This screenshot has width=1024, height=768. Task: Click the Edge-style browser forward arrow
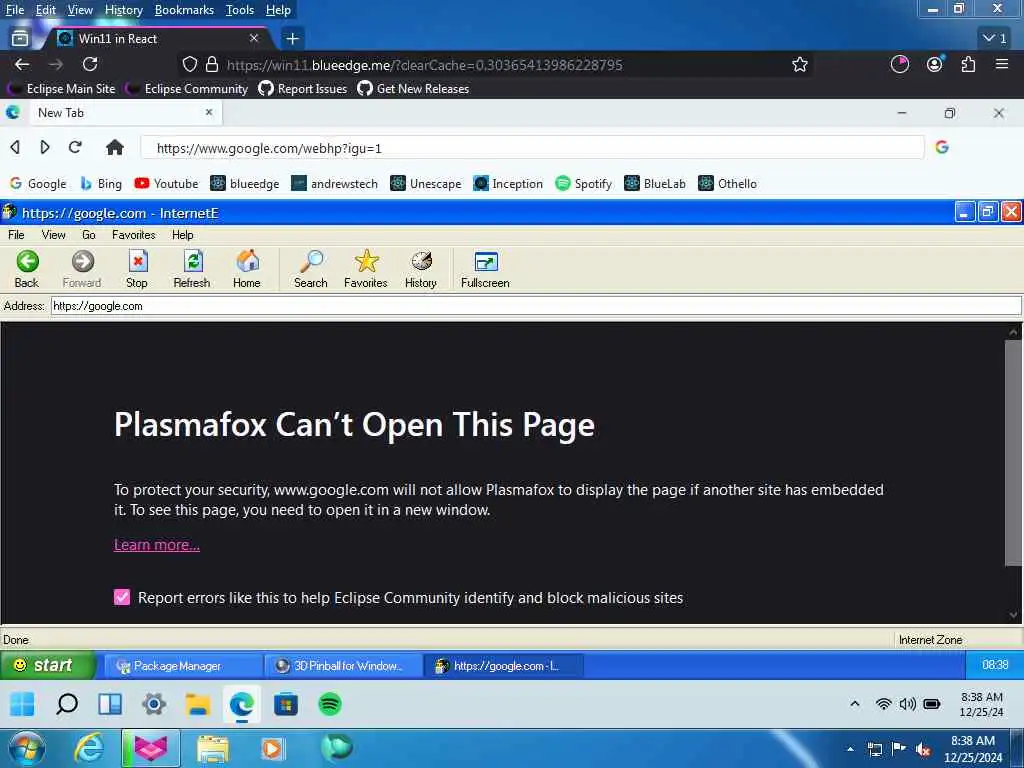[x=44, y=147]
